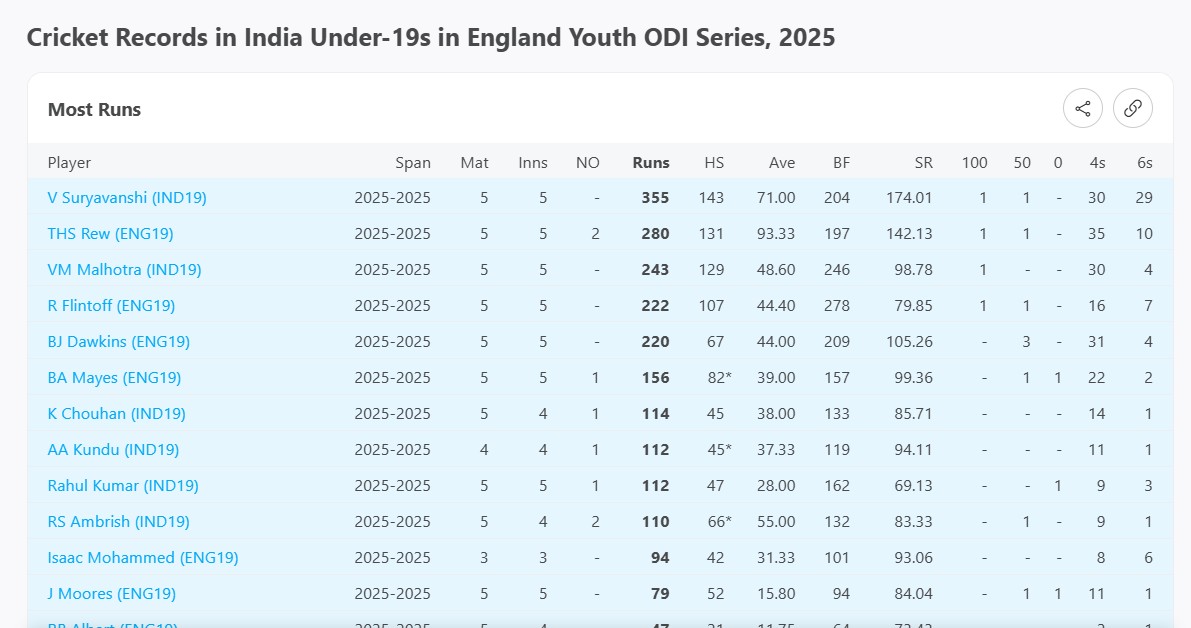
Task: Click the Runs column header
Action: 651,163
